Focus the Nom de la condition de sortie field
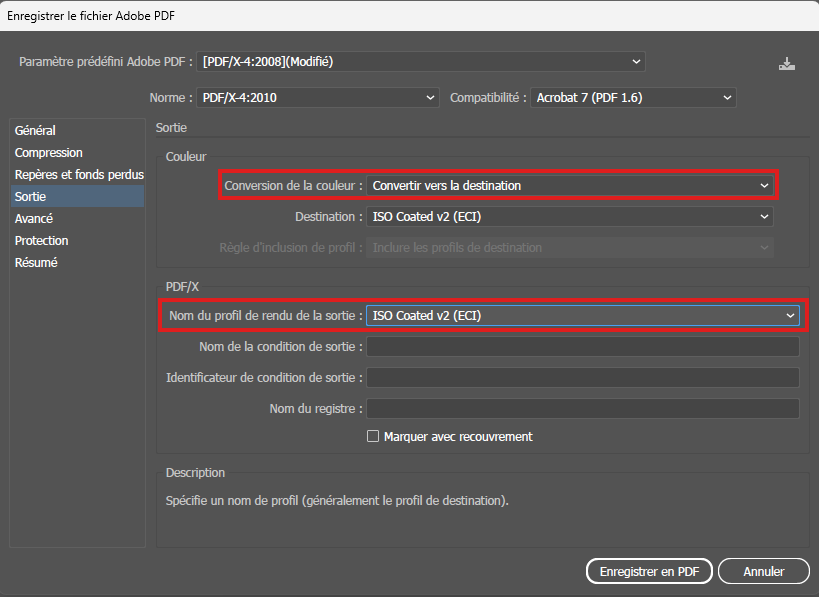The image size is (819, 597). (x=583, y=347)
